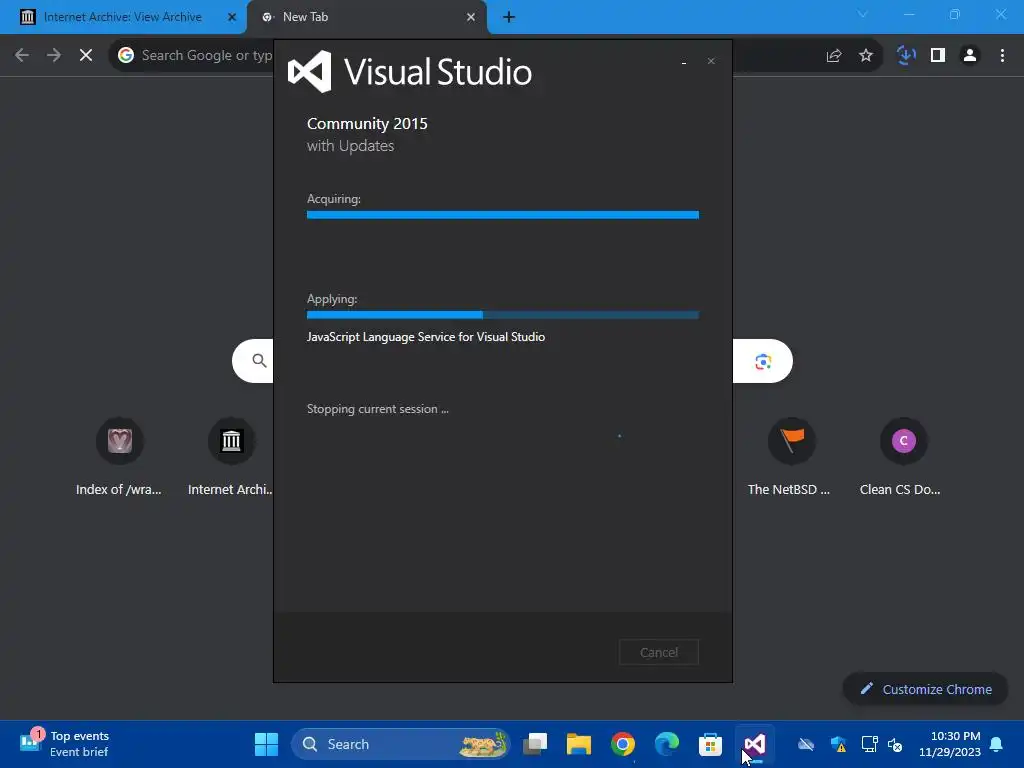Click the Cancel button in Visual Studio installer
The height and width of the screenshot is (768, 1024).
coord(658,652)
